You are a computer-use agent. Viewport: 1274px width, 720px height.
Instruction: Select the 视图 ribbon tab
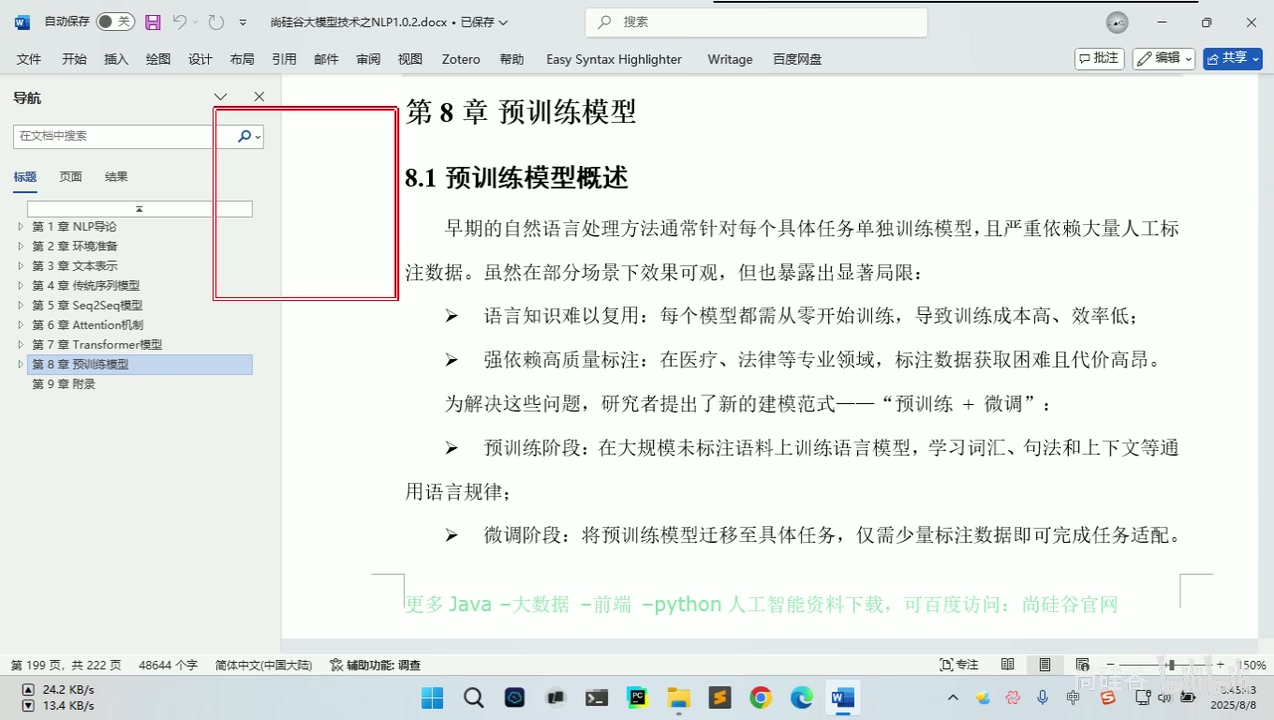(410, 59)
